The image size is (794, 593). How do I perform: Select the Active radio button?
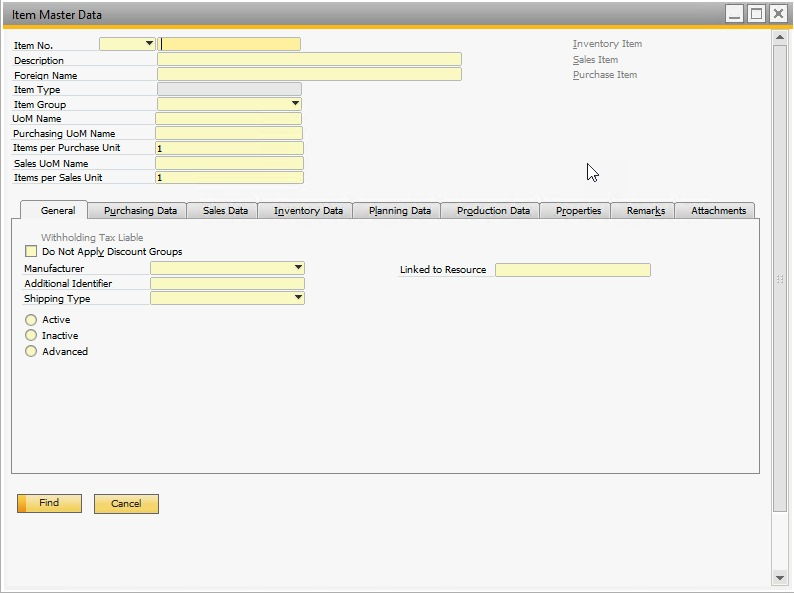tap(31, 320)
